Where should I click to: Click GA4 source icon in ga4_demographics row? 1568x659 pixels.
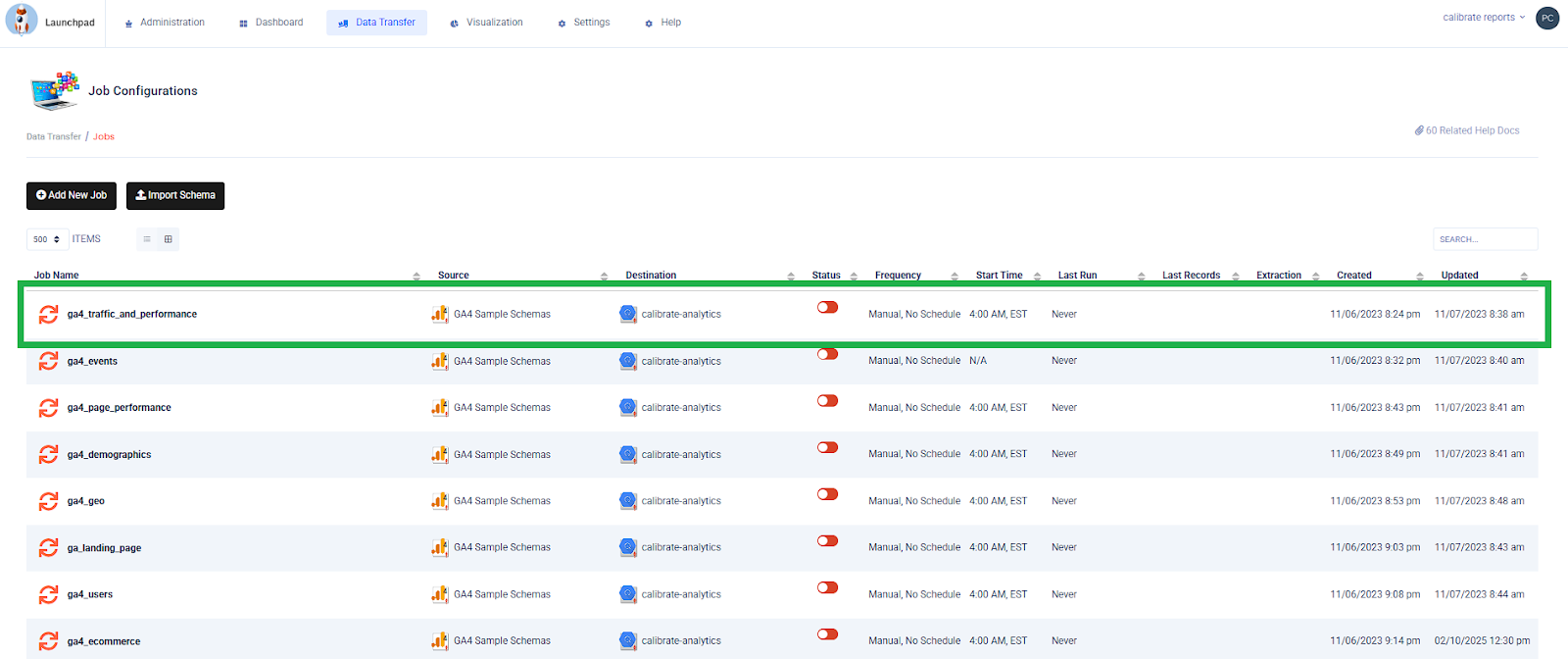440,454
